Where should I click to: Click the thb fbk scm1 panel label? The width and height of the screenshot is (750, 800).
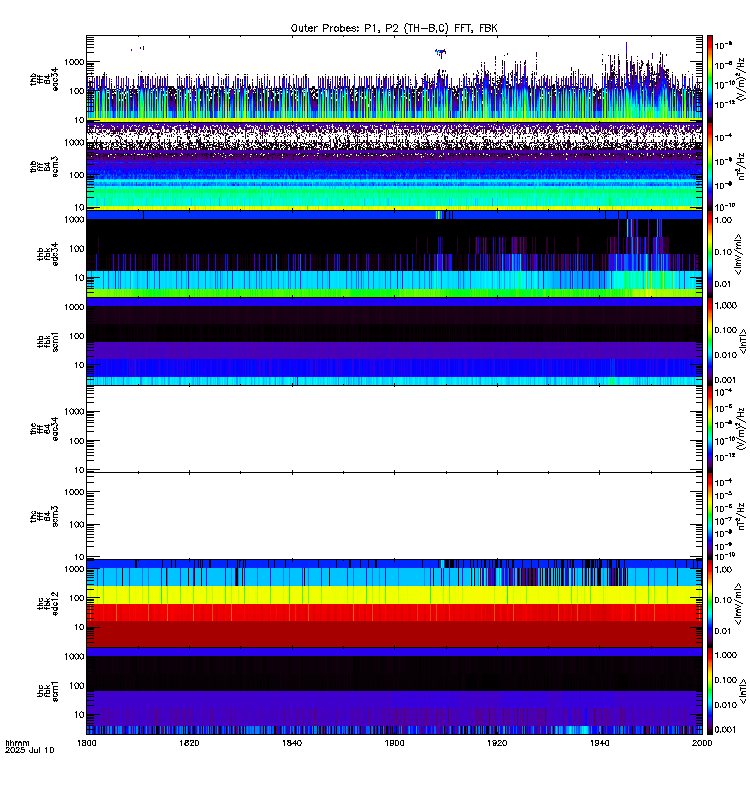click(x=48, y=341)
